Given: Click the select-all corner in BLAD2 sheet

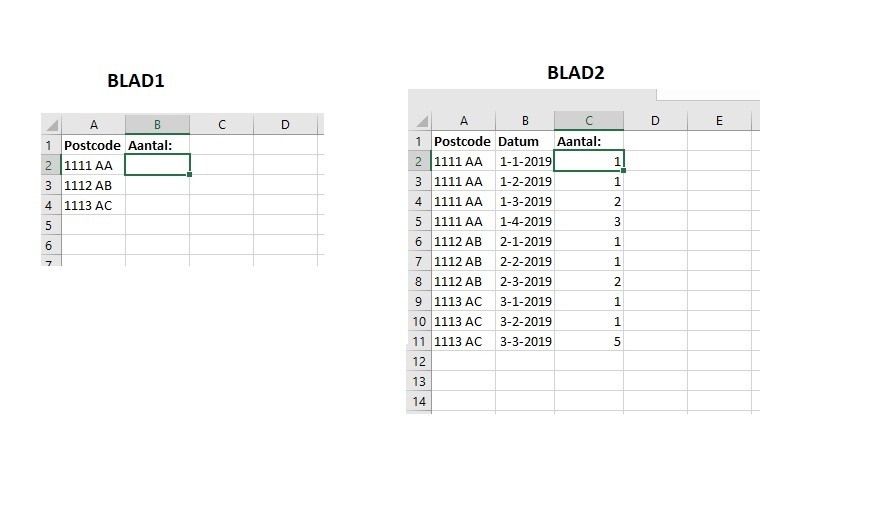Looking at the screenshot, I should click(419, 122).
